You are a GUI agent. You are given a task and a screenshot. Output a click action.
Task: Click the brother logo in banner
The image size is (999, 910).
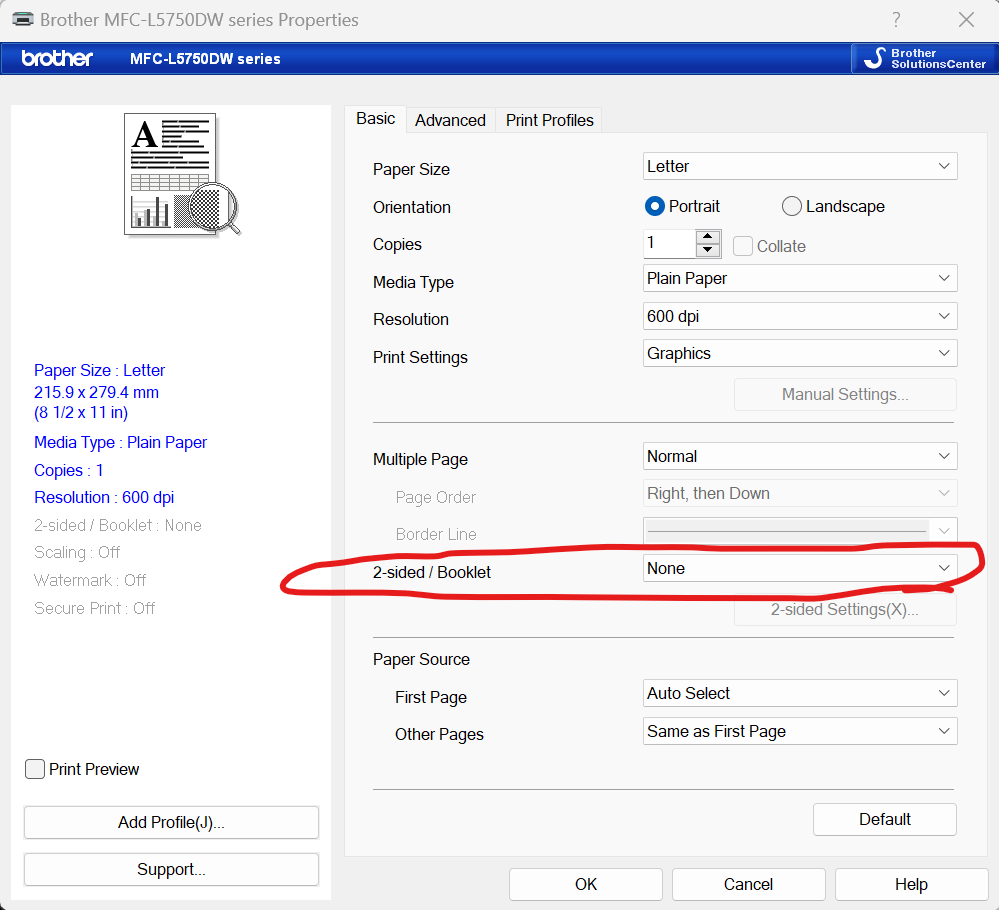pos(57,59)
